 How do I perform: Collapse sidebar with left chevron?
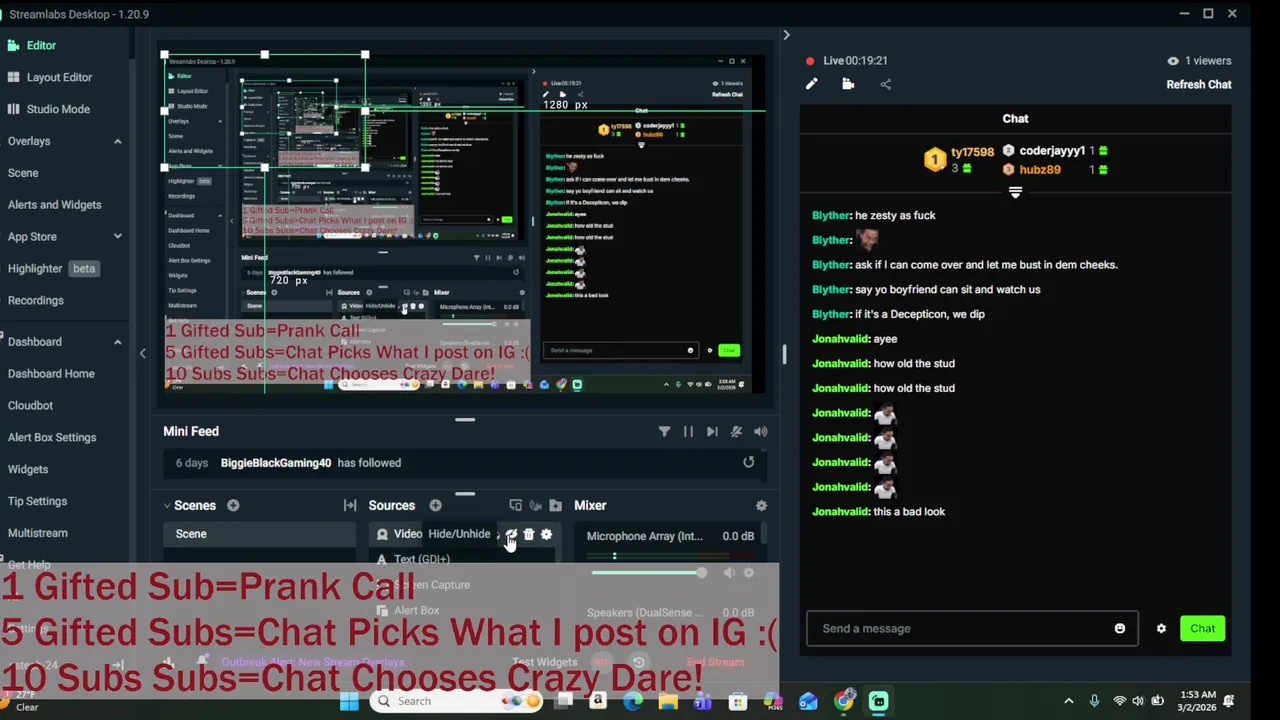coord(142,353)
